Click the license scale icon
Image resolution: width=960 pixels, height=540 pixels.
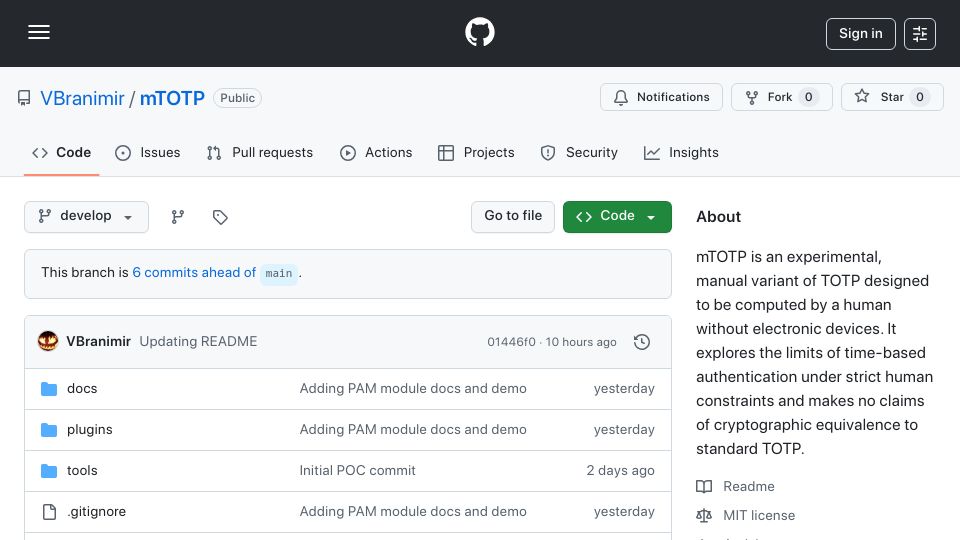704,516
